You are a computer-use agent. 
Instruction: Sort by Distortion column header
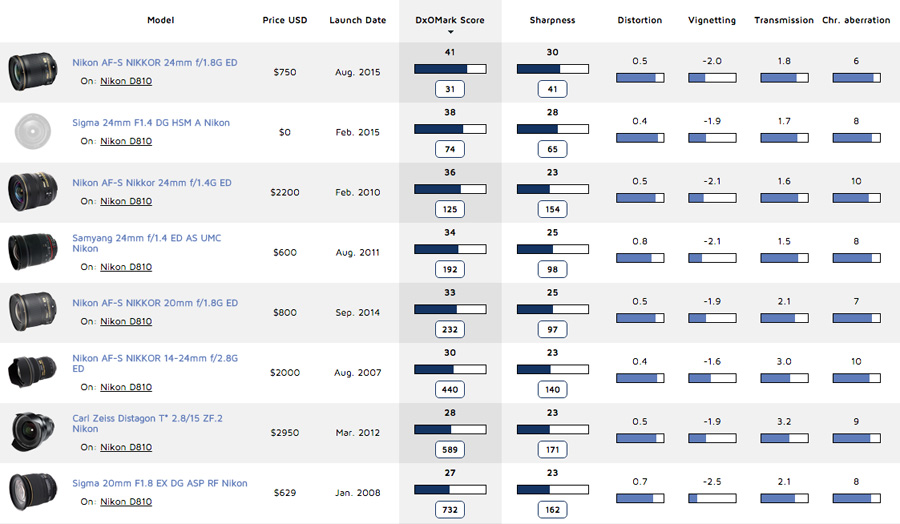coord(640,20)
